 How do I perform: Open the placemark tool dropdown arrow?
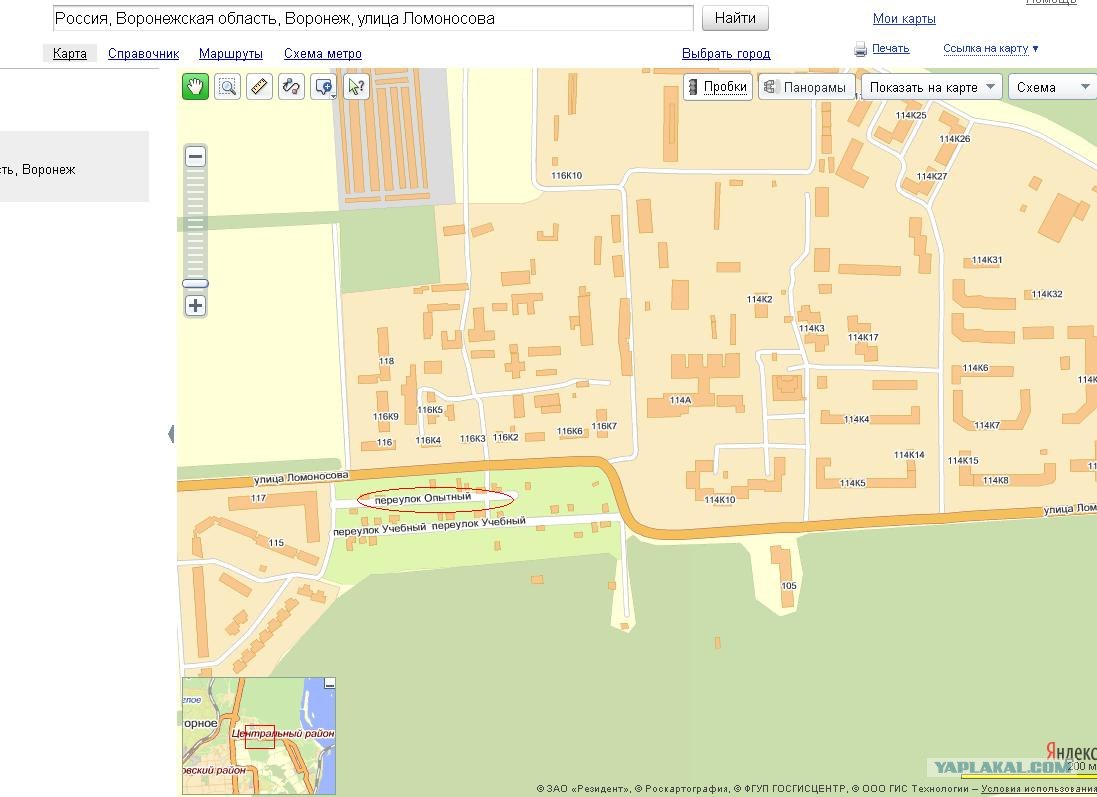tap(334, 95)
